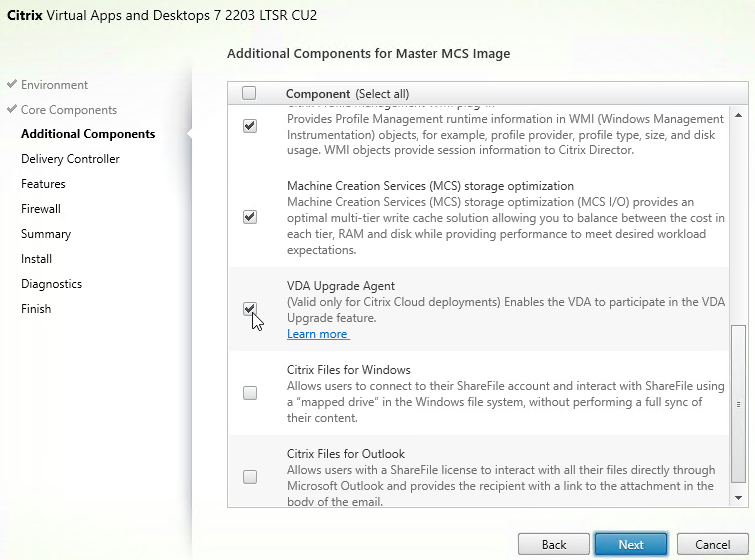Viewport: 755px width, 560px height.
Task: Toggle the Select all components checkbox
Action: (249, 93)
